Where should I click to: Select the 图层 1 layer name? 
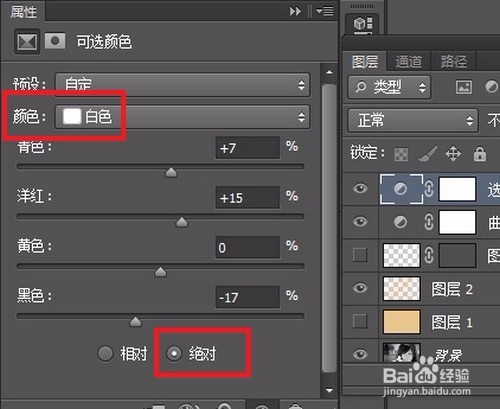(452, 322)
